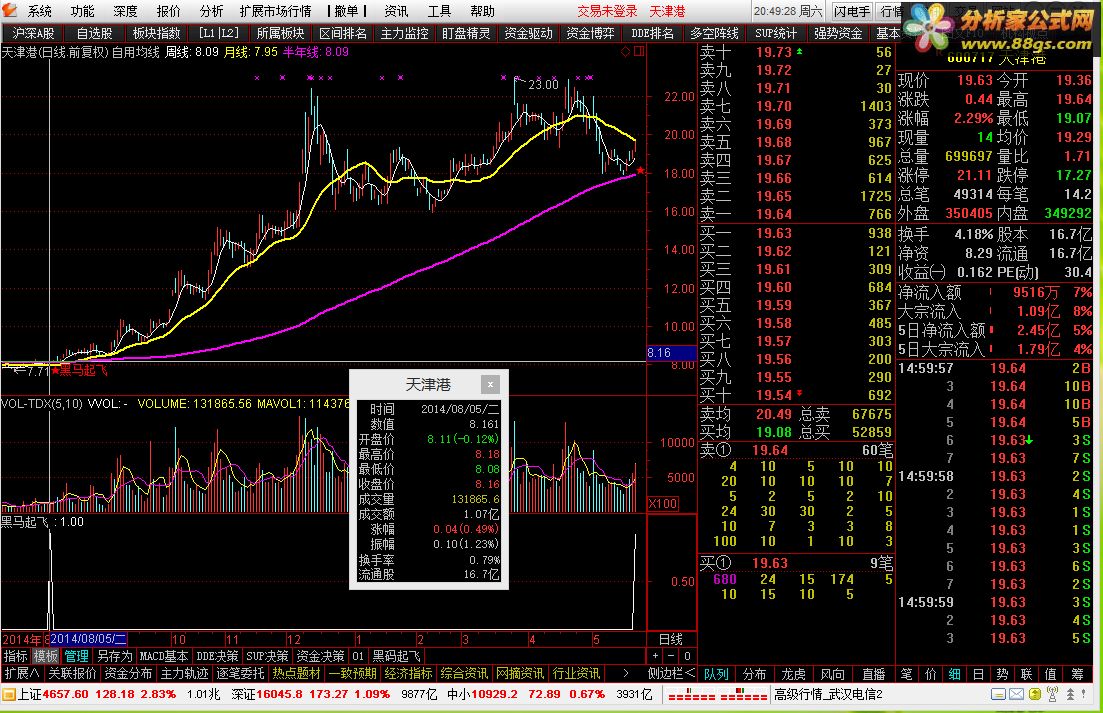The image size is (1103, 713).
Task: Open the 分析 menu
Action: click(x=211, y=11)
